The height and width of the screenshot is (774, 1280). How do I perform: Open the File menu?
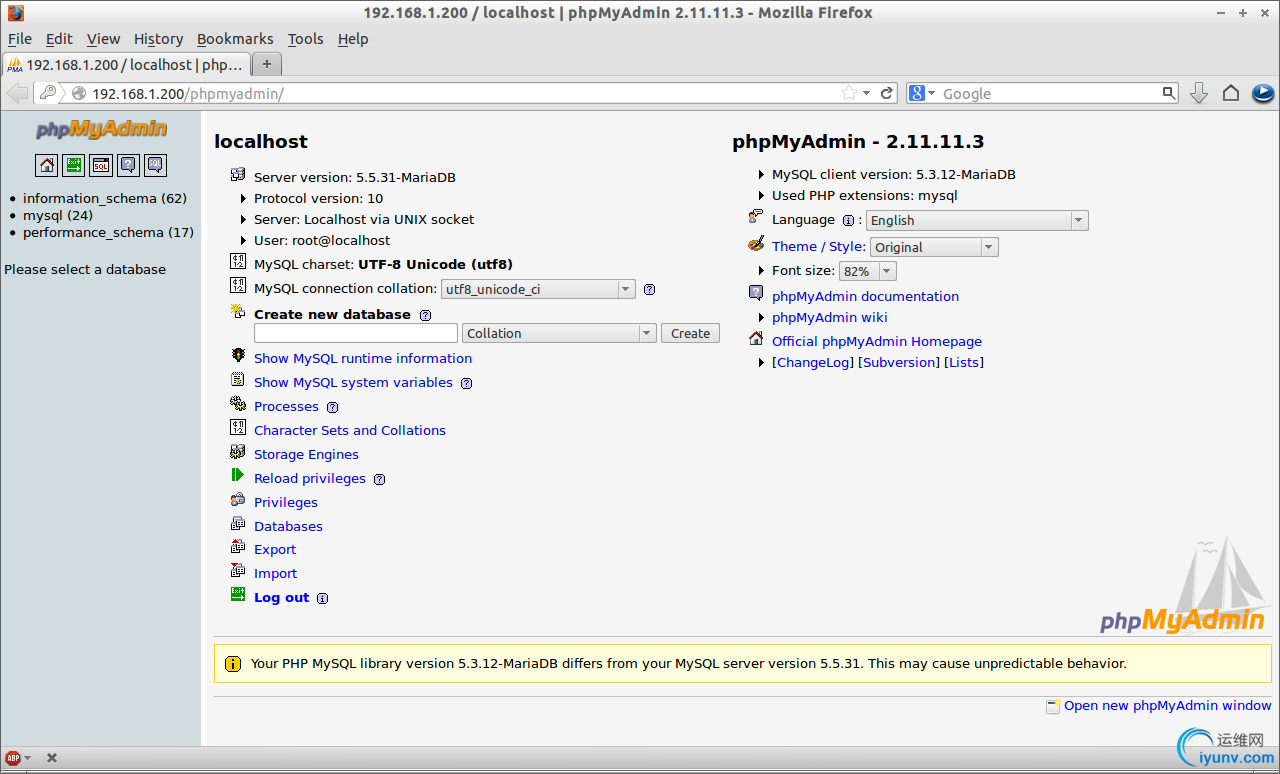[20, 39]
